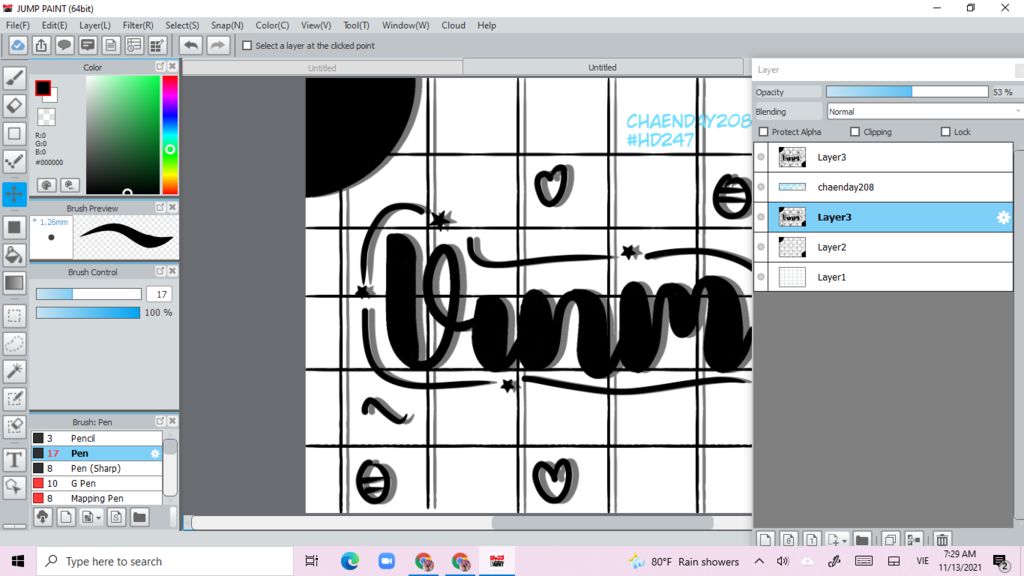Check the Lock checkbox
Image resolution: width=1024 pixels, height=576 pixels.
click(x=946, y=132)
